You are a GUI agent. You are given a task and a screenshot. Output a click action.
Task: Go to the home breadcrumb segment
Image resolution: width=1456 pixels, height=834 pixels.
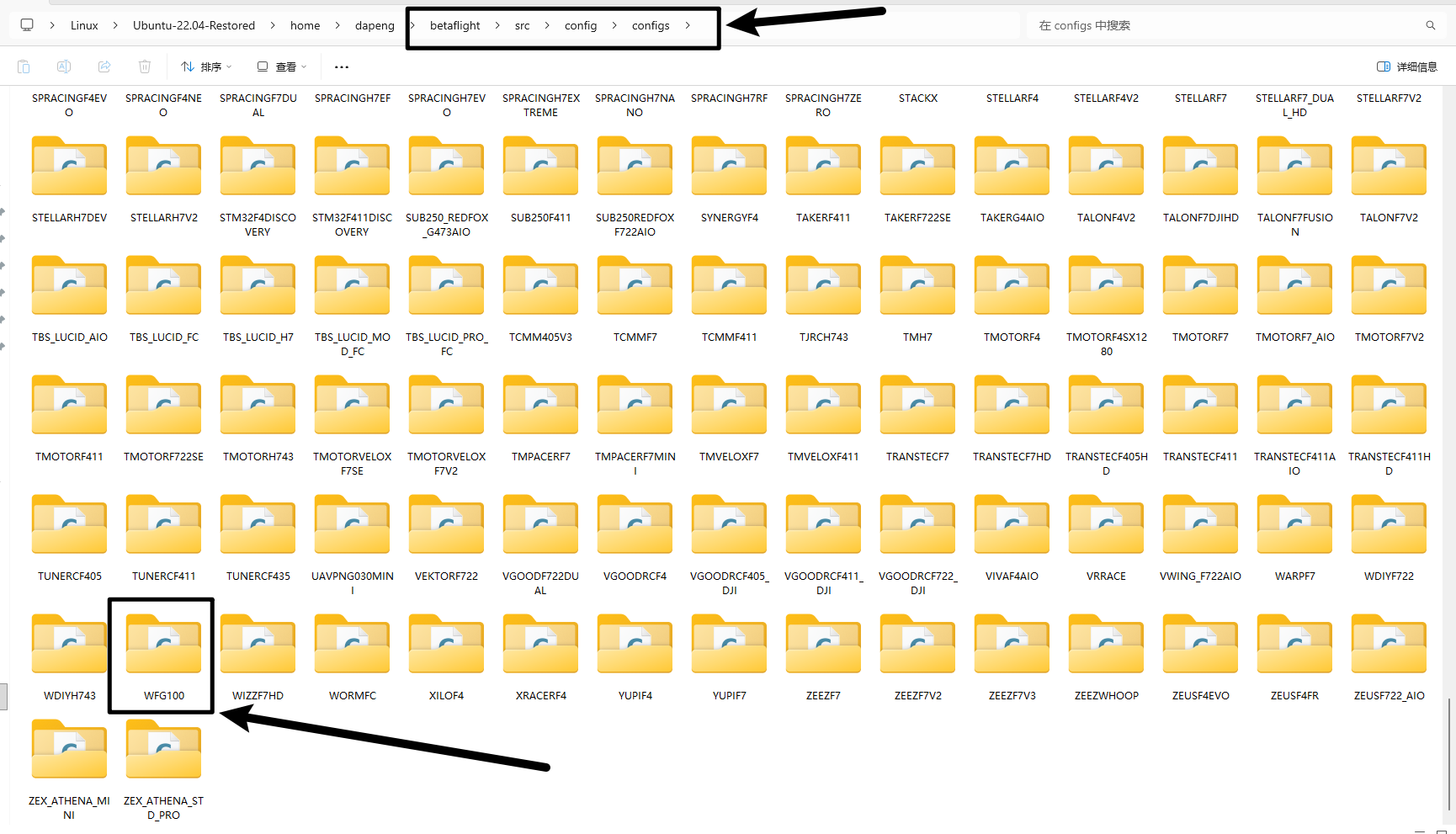tap(305, 25)
